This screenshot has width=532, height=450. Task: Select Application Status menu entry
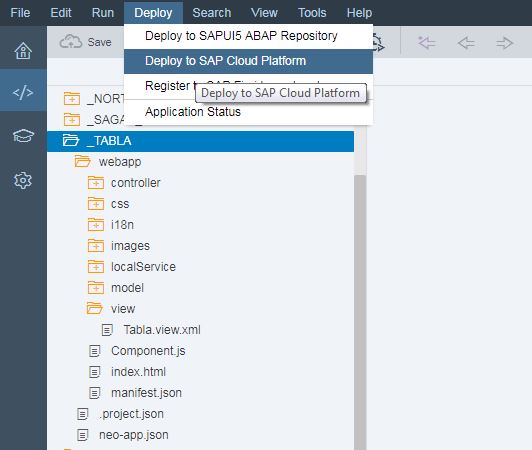tap(248, 112)
